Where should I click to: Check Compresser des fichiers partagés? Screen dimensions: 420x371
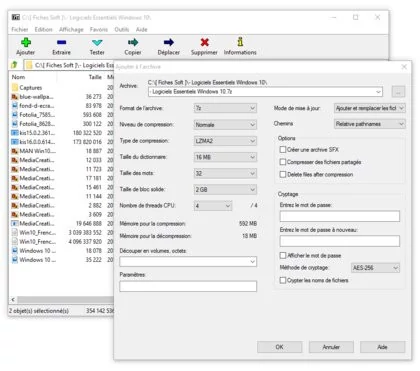[283, 162]
